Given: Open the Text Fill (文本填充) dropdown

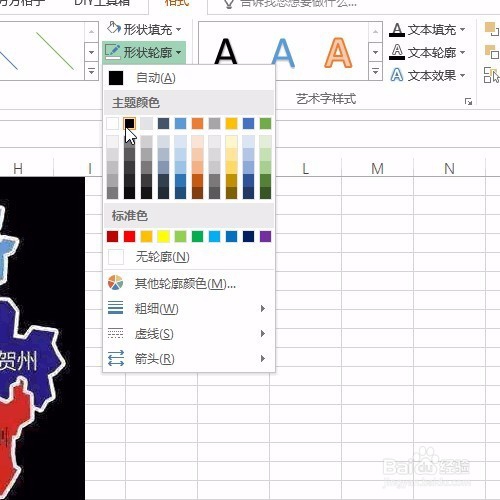Looking at the screenshot, I should pyautogui.click(x=428, y=30).
